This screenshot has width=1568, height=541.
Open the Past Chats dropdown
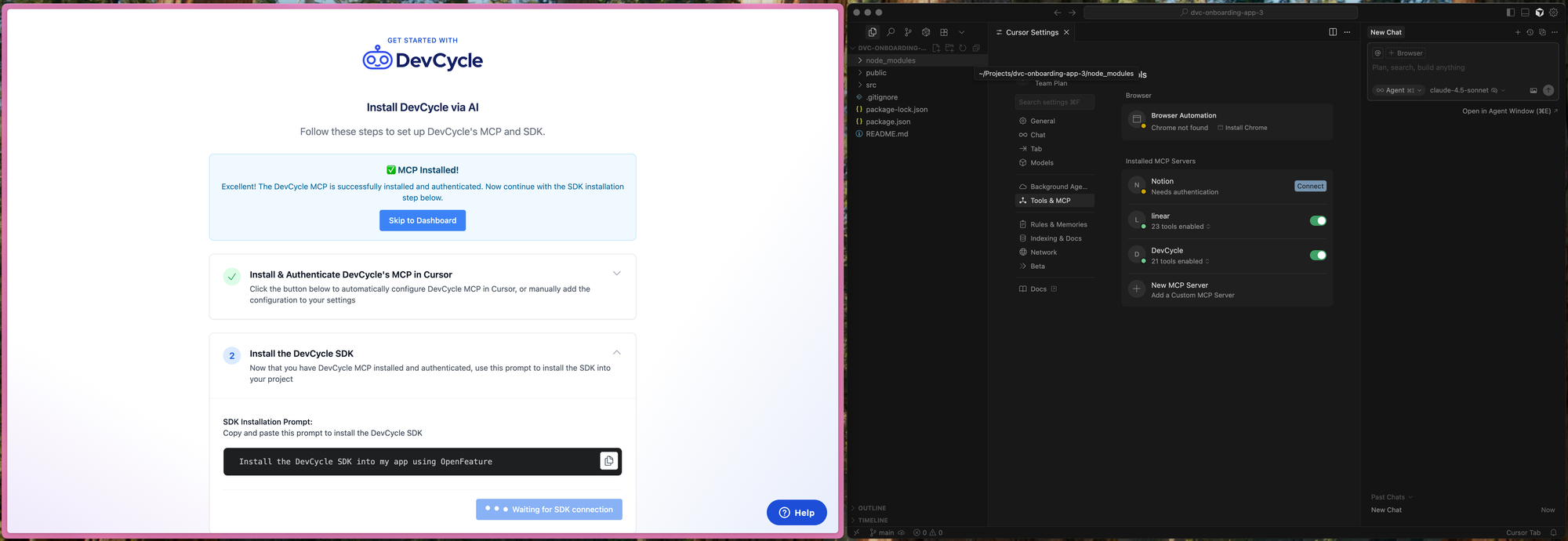[x=1392, y=497]
